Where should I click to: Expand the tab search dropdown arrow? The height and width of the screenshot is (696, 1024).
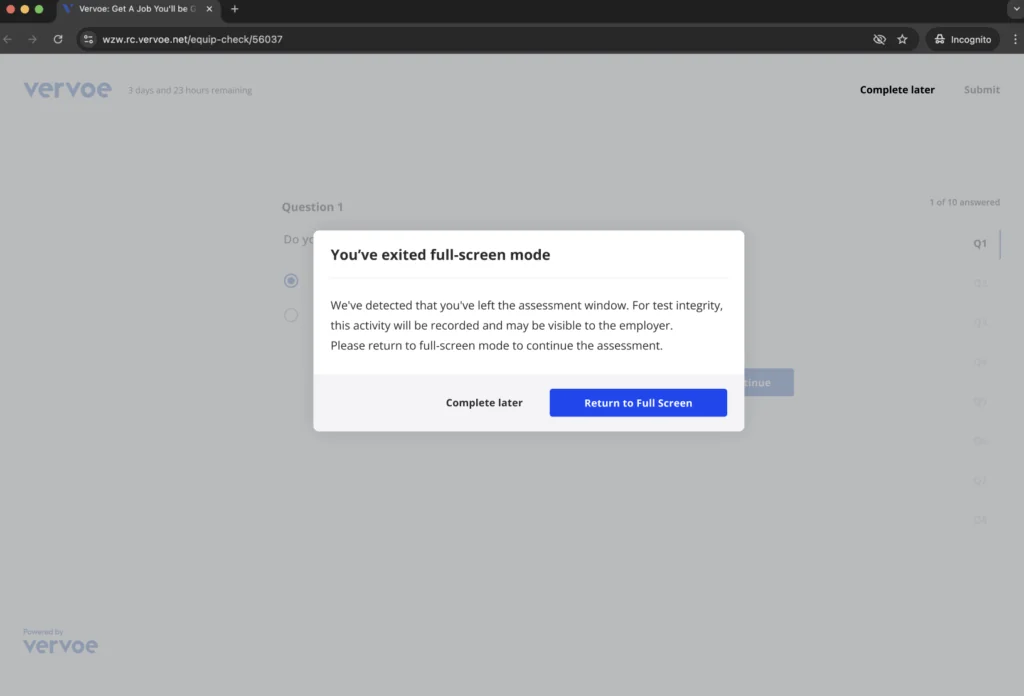1014,9
